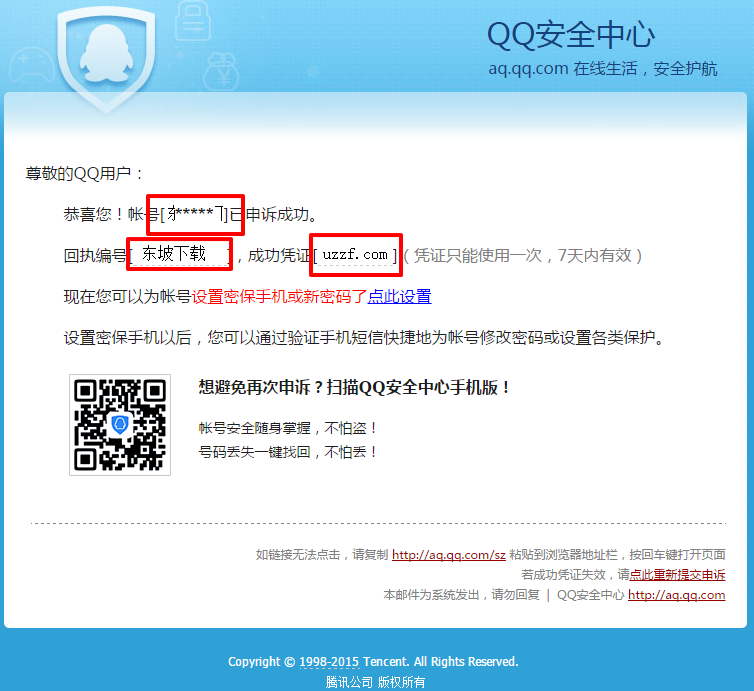754x691 pixels.
Task: Click the '尊敬的QQ用户：' greeting
Action: (x=84, y=174)
